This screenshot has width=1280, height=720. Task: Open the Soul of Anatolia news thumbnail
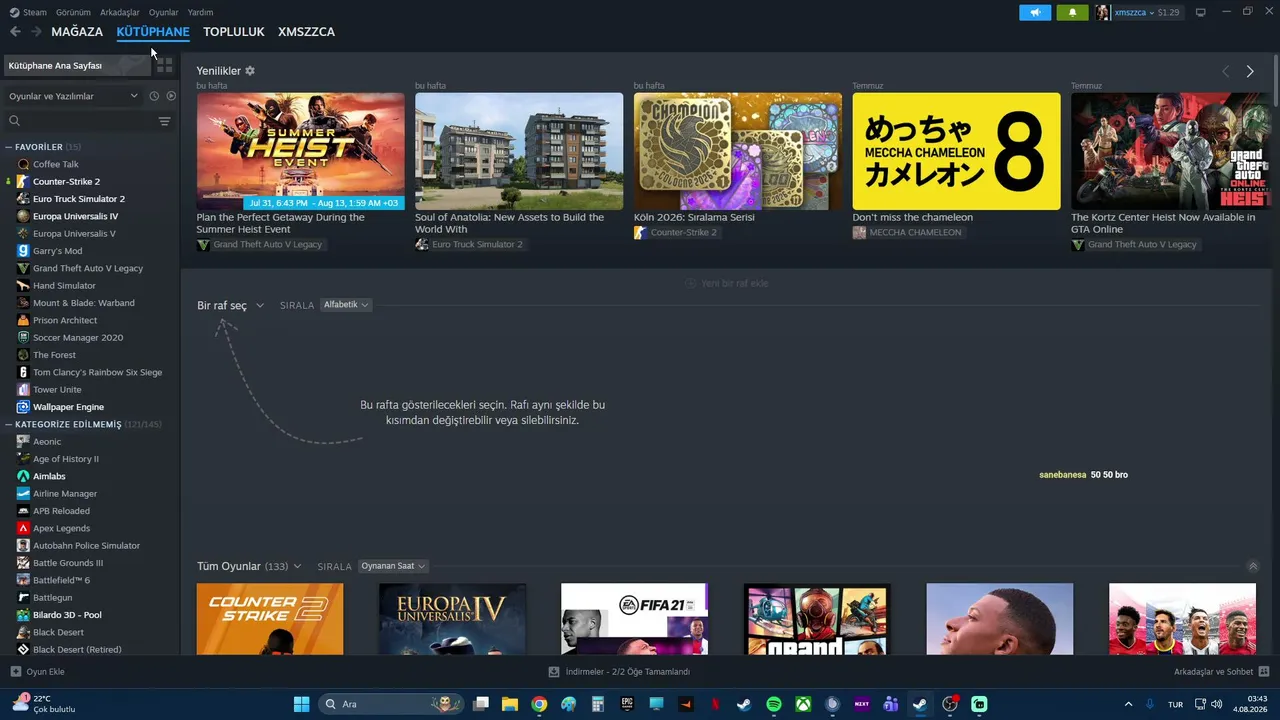[x=519, y=151]
